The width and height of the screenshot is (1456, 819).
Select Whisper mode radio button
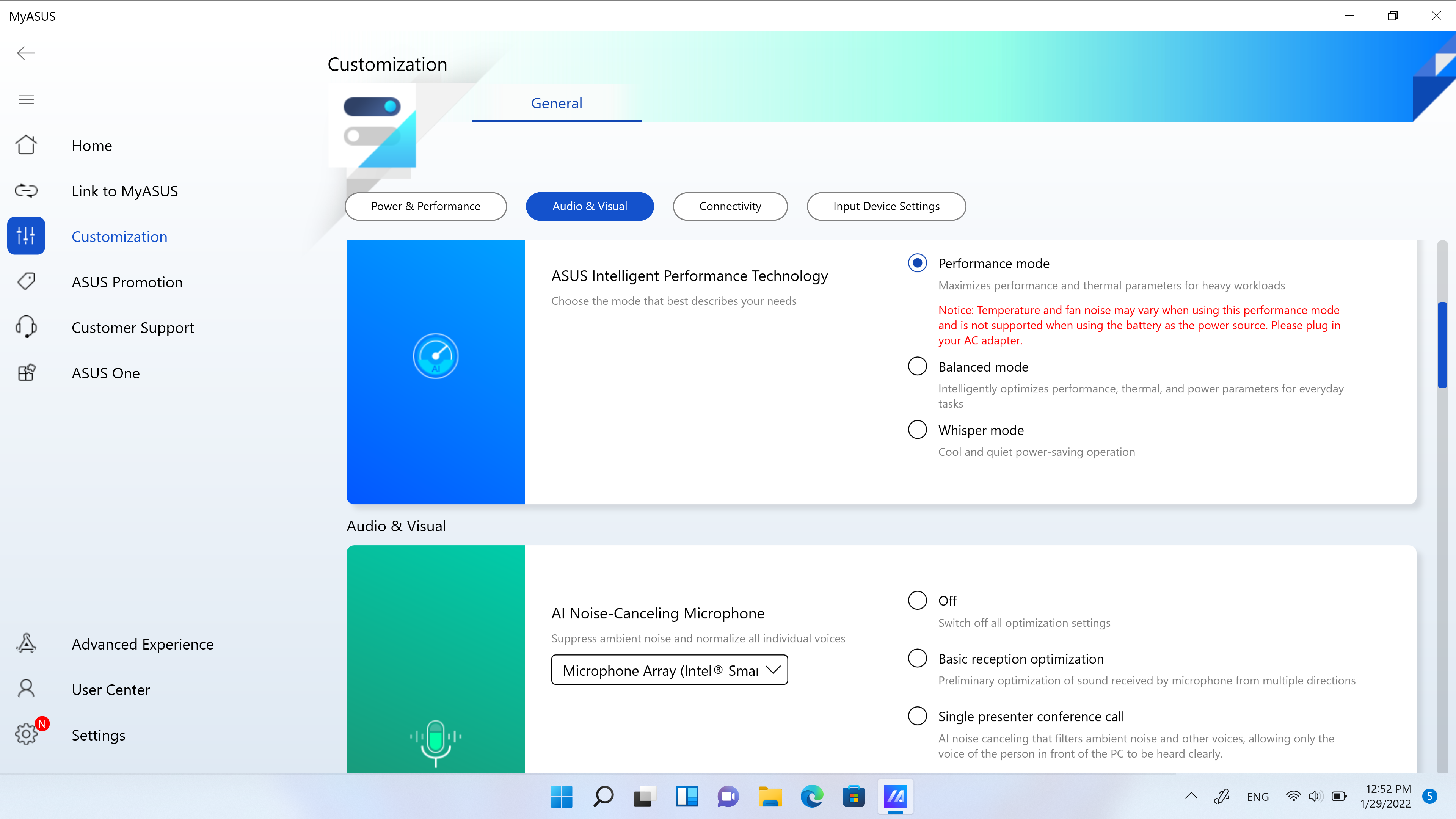click(x=917, y=429)
